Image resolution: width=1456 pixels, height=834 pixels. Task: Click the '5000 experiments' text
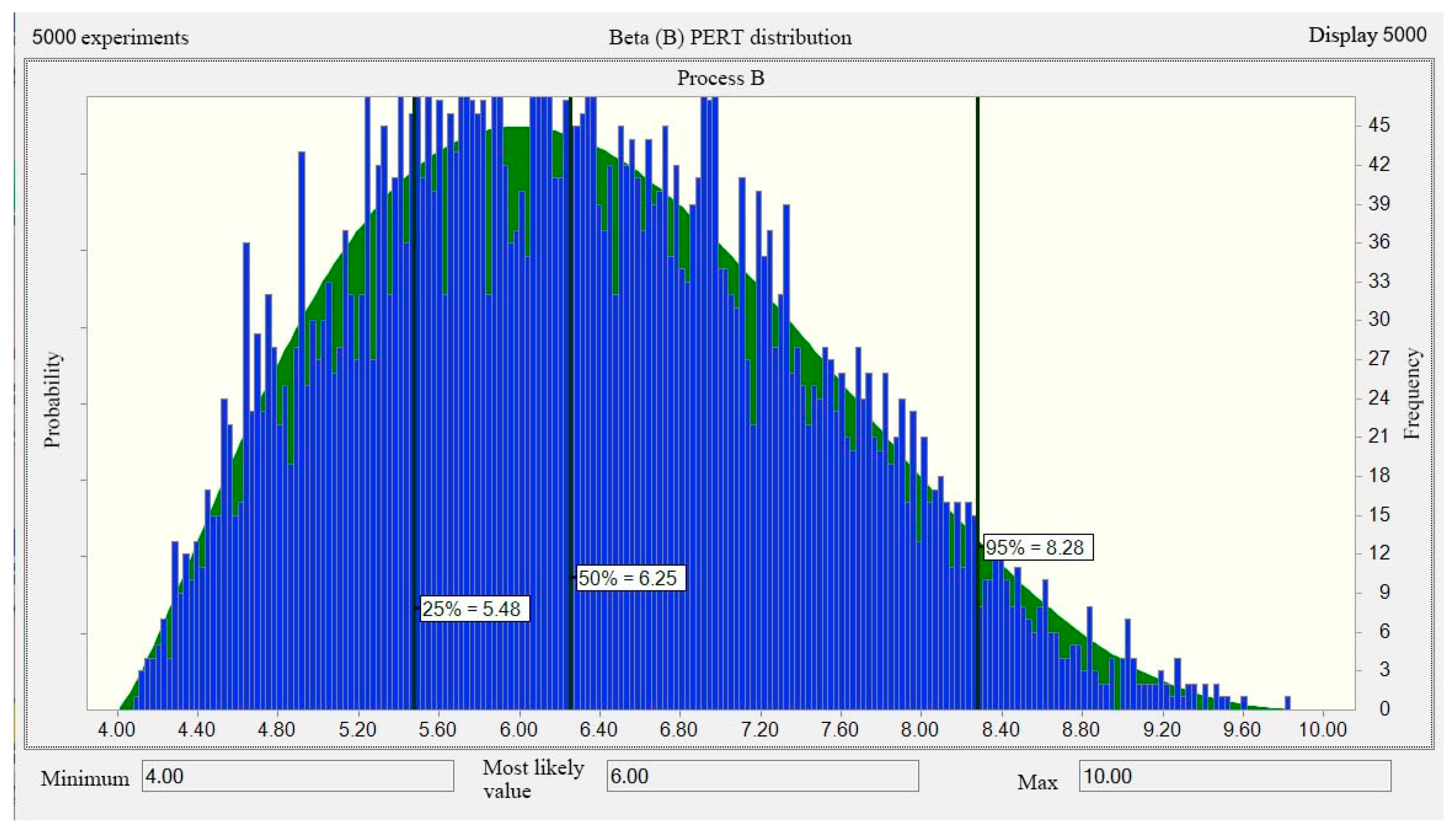tap(110, 38)
